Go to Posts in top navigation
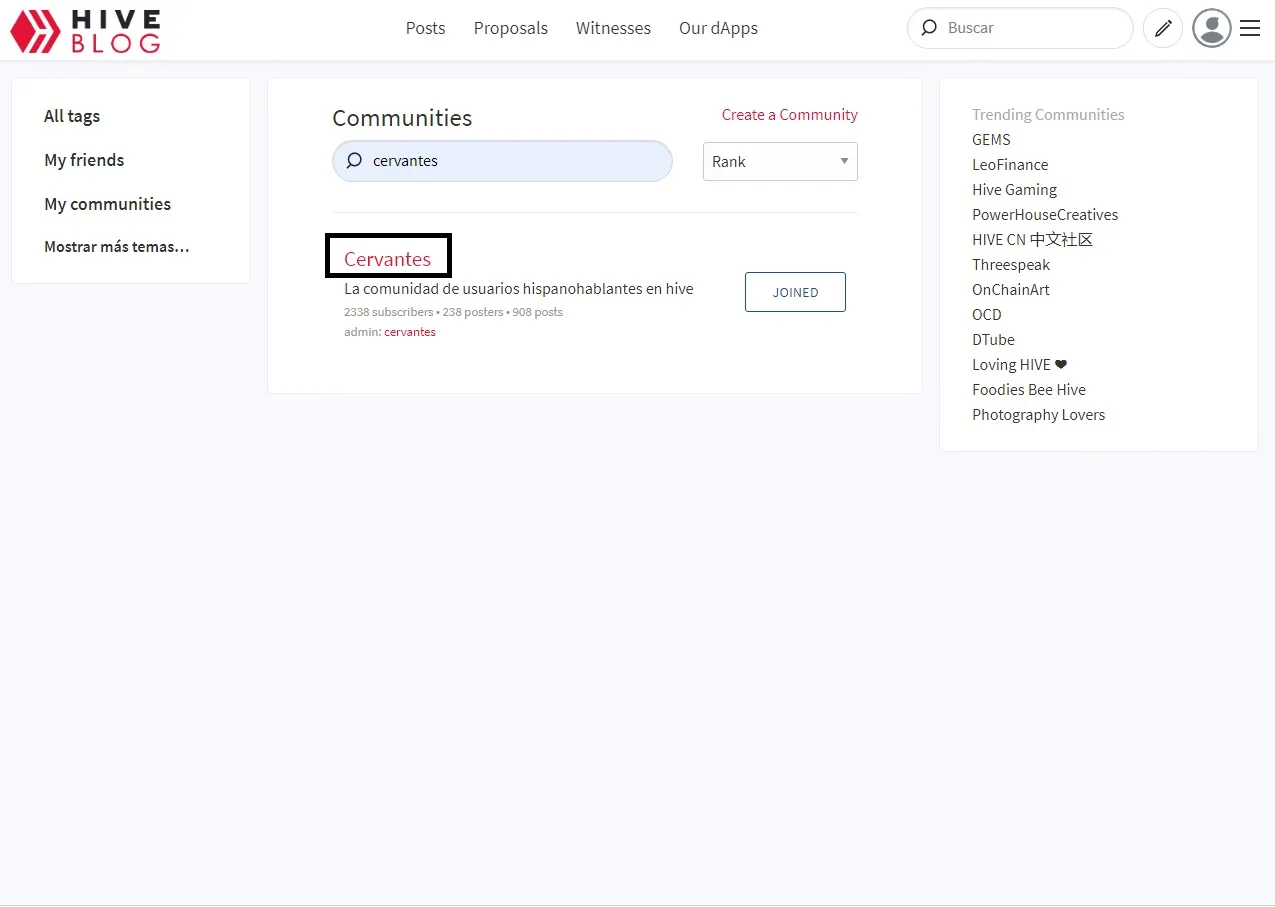This screenshot has height=907, width=1275. (x=425, y=28)
